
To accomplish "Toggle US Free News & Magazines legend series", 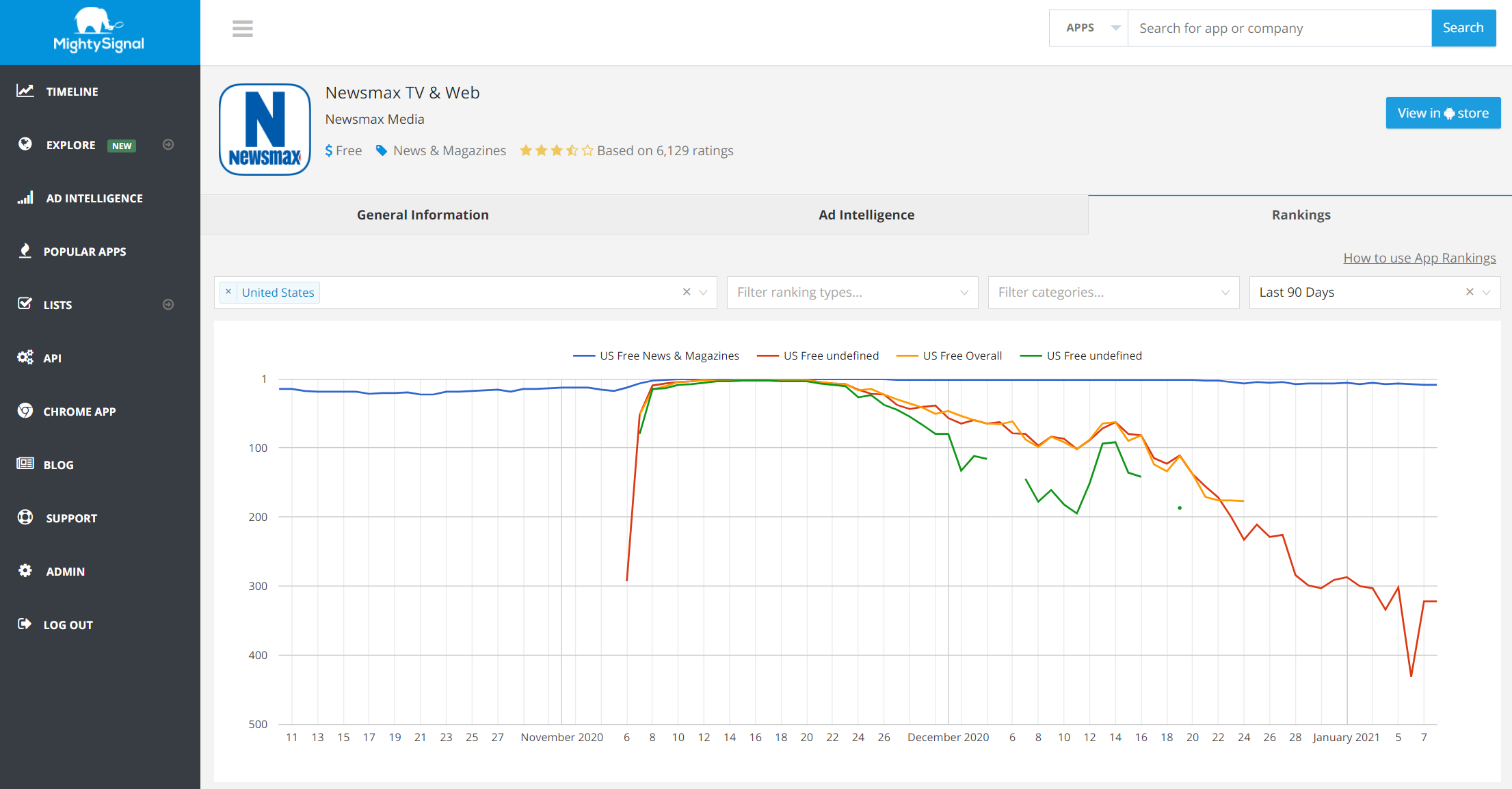I will click(x=656, y=356).
